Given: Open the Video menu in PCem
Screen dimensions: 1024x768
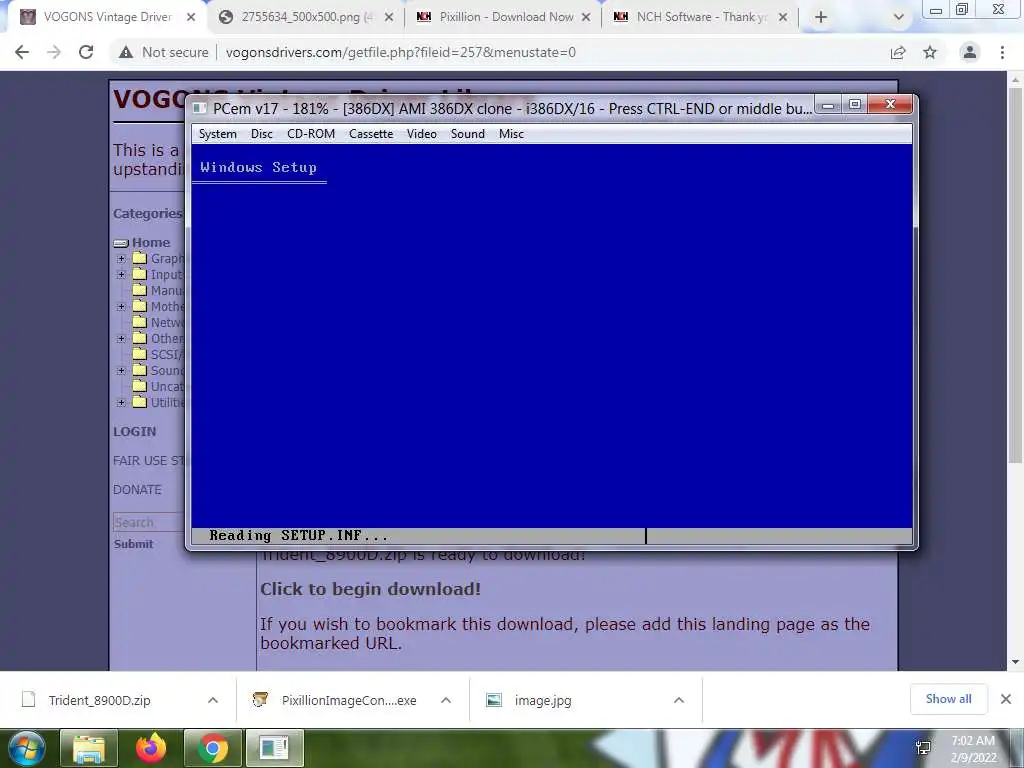Looking at the screenshot, I should click(x=421, y=134).
